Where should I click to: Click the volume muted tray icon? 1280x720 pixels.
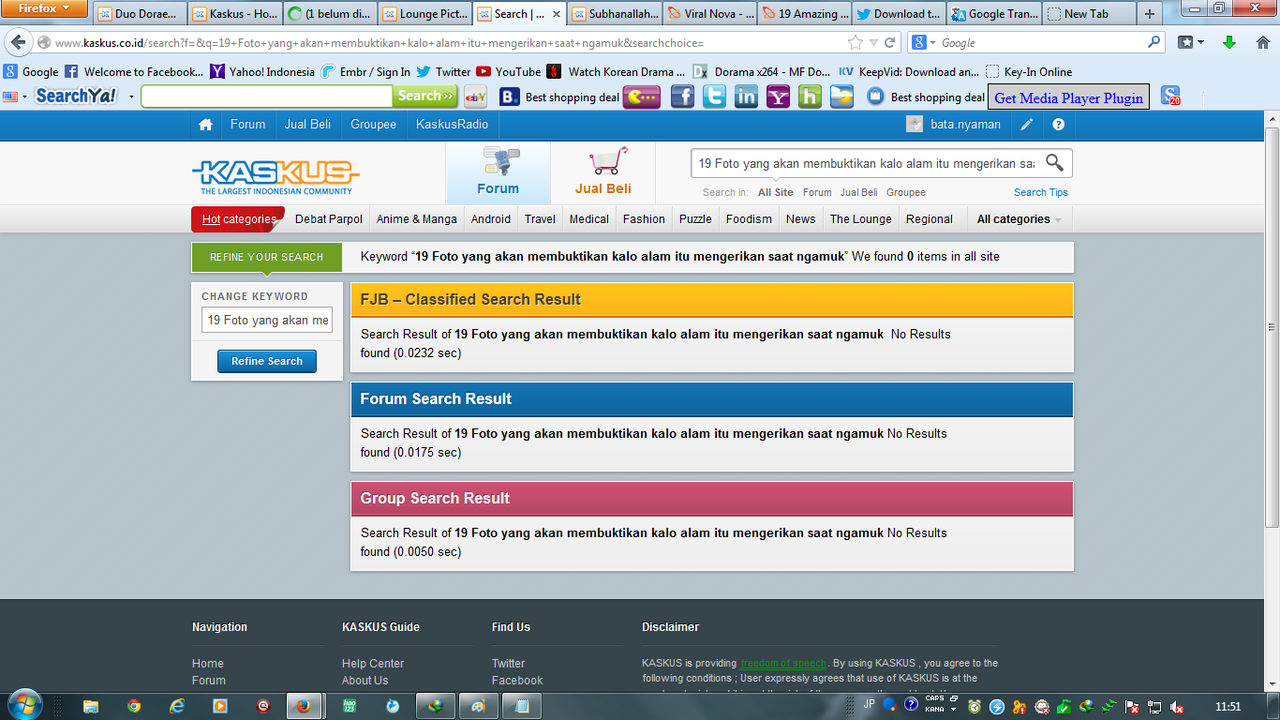pyautogui.click(x=1177, y=707)
